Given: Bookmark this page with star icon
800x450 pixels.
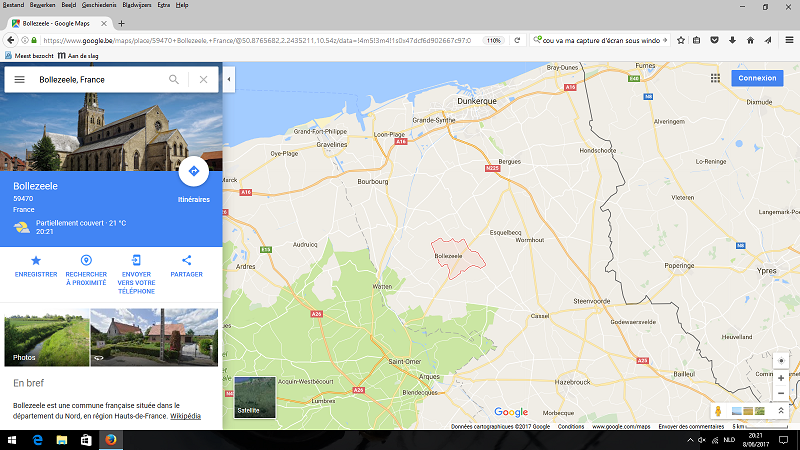Looking at the screenshot, I should pyautogui.click(x=681, y=40).
